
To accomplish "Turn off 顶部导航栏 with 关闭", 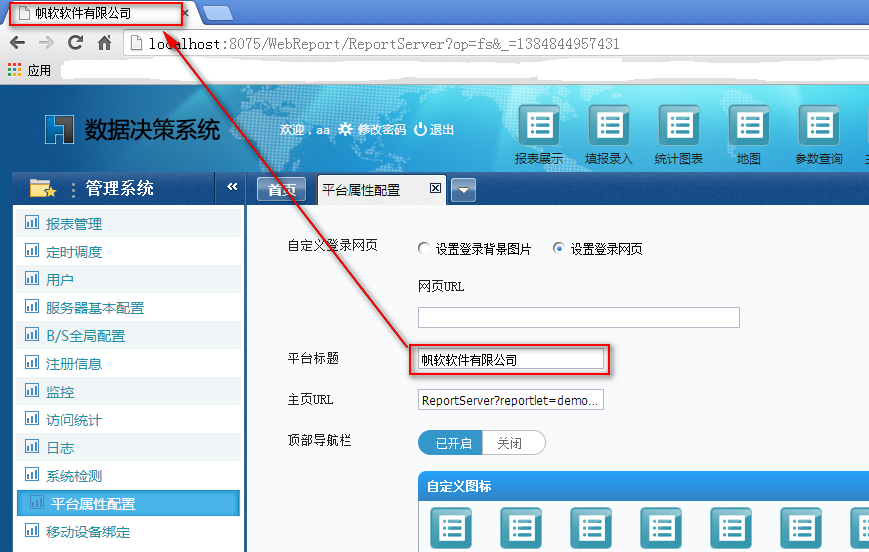I will (514, 443).
